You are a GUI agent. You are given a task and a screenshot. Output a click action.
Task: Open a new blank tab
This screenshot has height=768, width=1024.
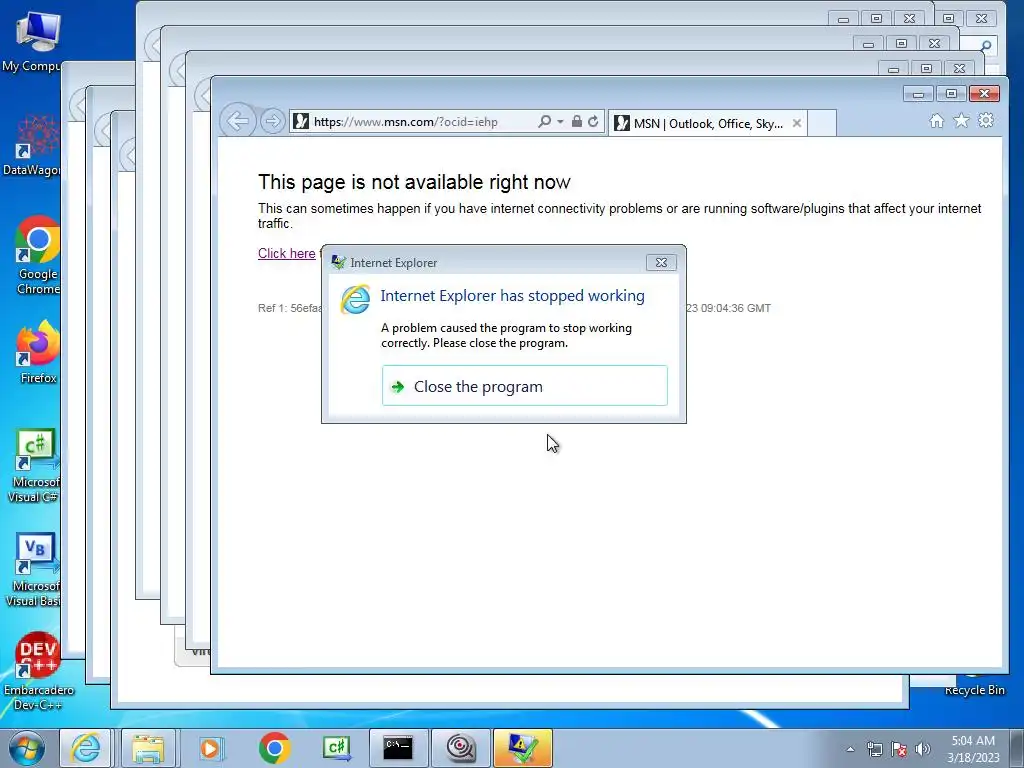(822, 123)
